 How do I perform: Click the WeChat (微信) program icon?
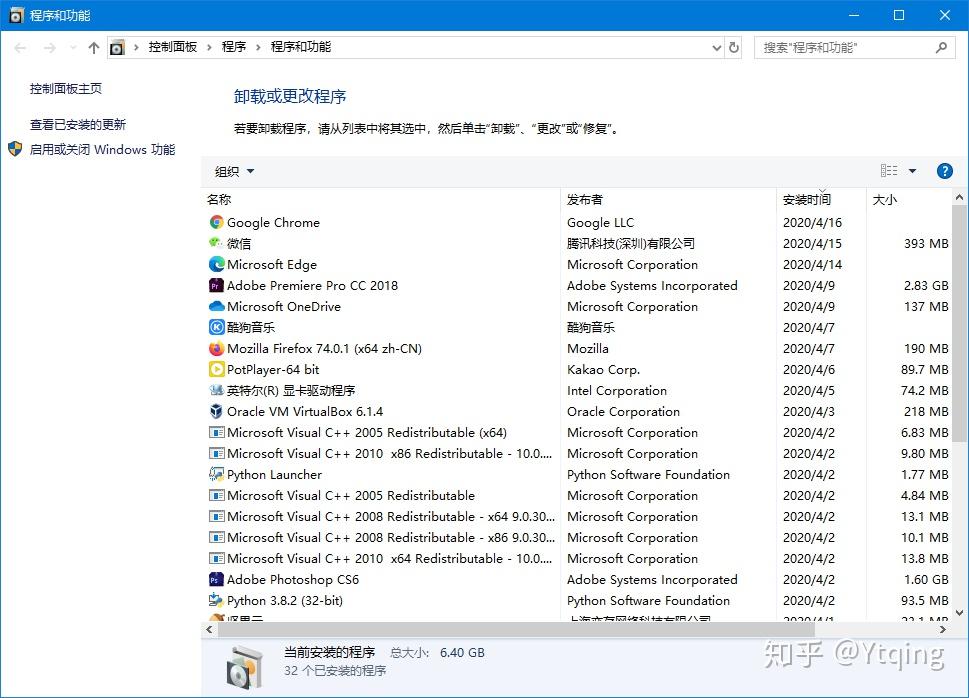(216, 244)
